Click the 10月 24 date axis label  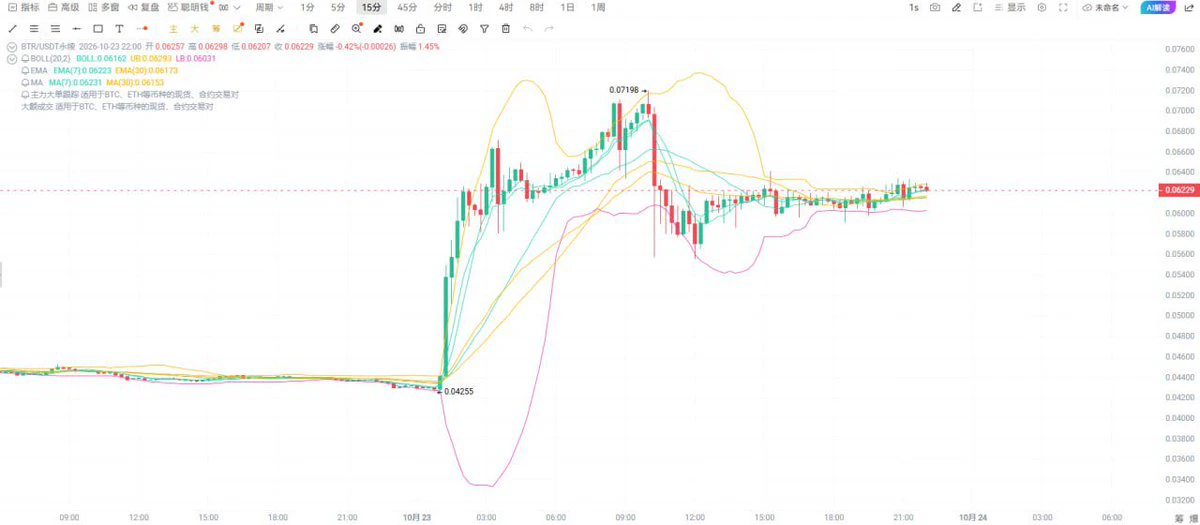click(973, 517)
